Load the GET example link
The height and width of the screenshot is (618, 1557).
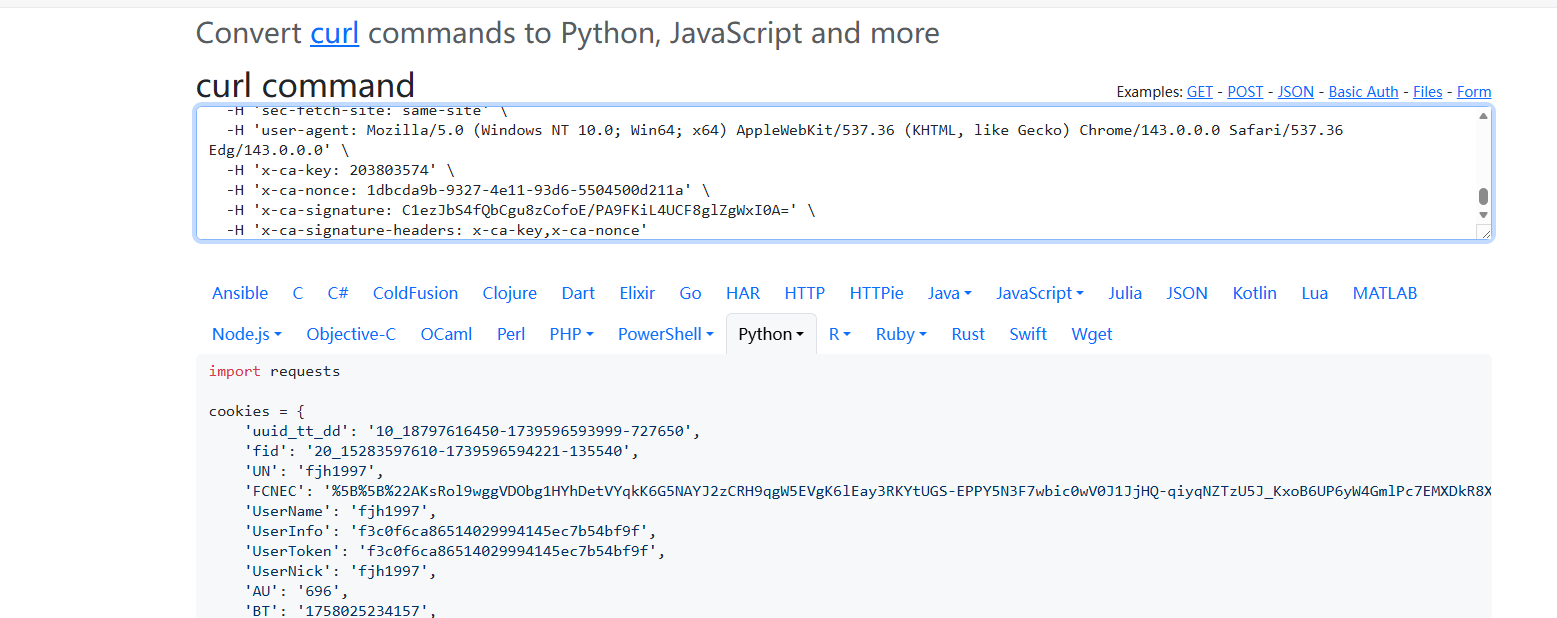tap(1199, 92)
